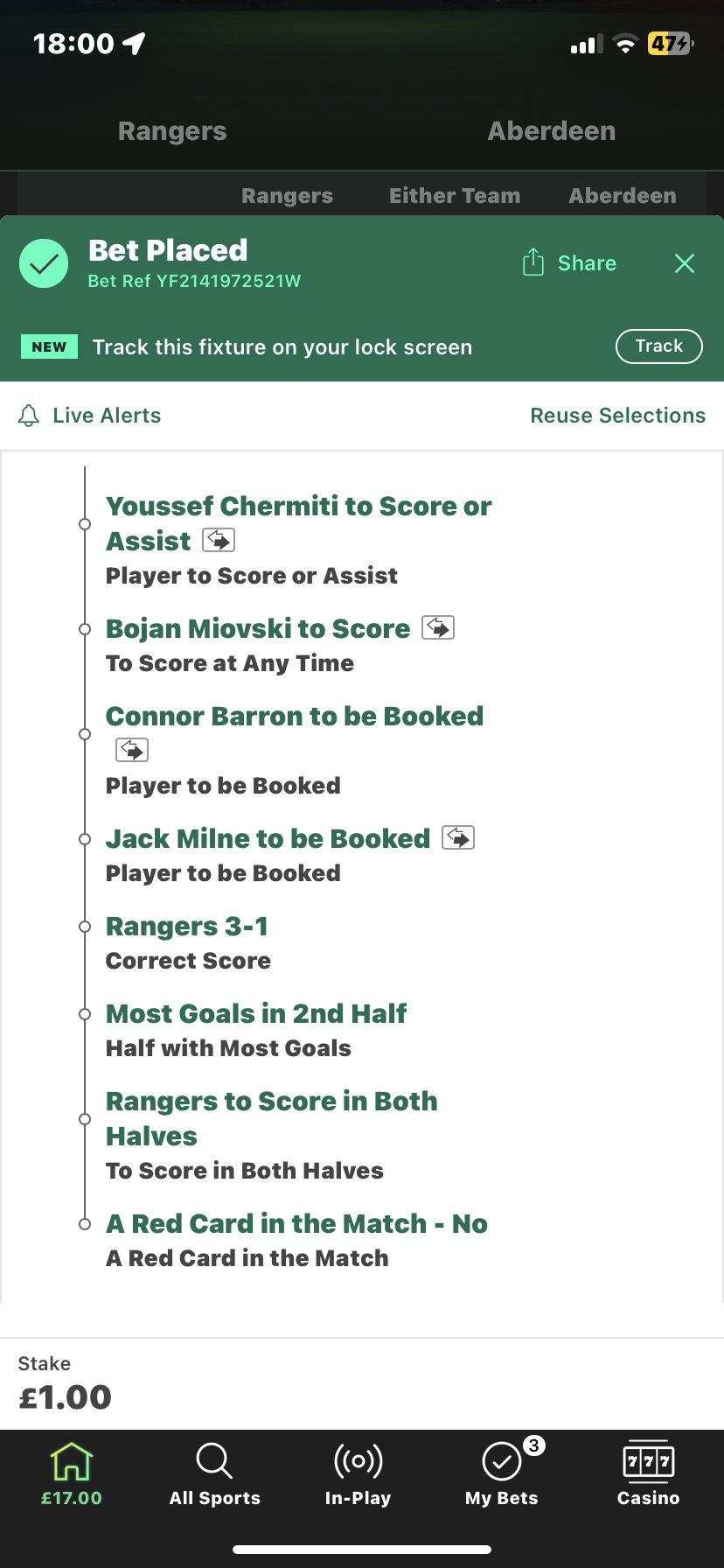
Task: Toggle substitution for Bojan Miovski to Score
Action: click(x=439, y=627)
